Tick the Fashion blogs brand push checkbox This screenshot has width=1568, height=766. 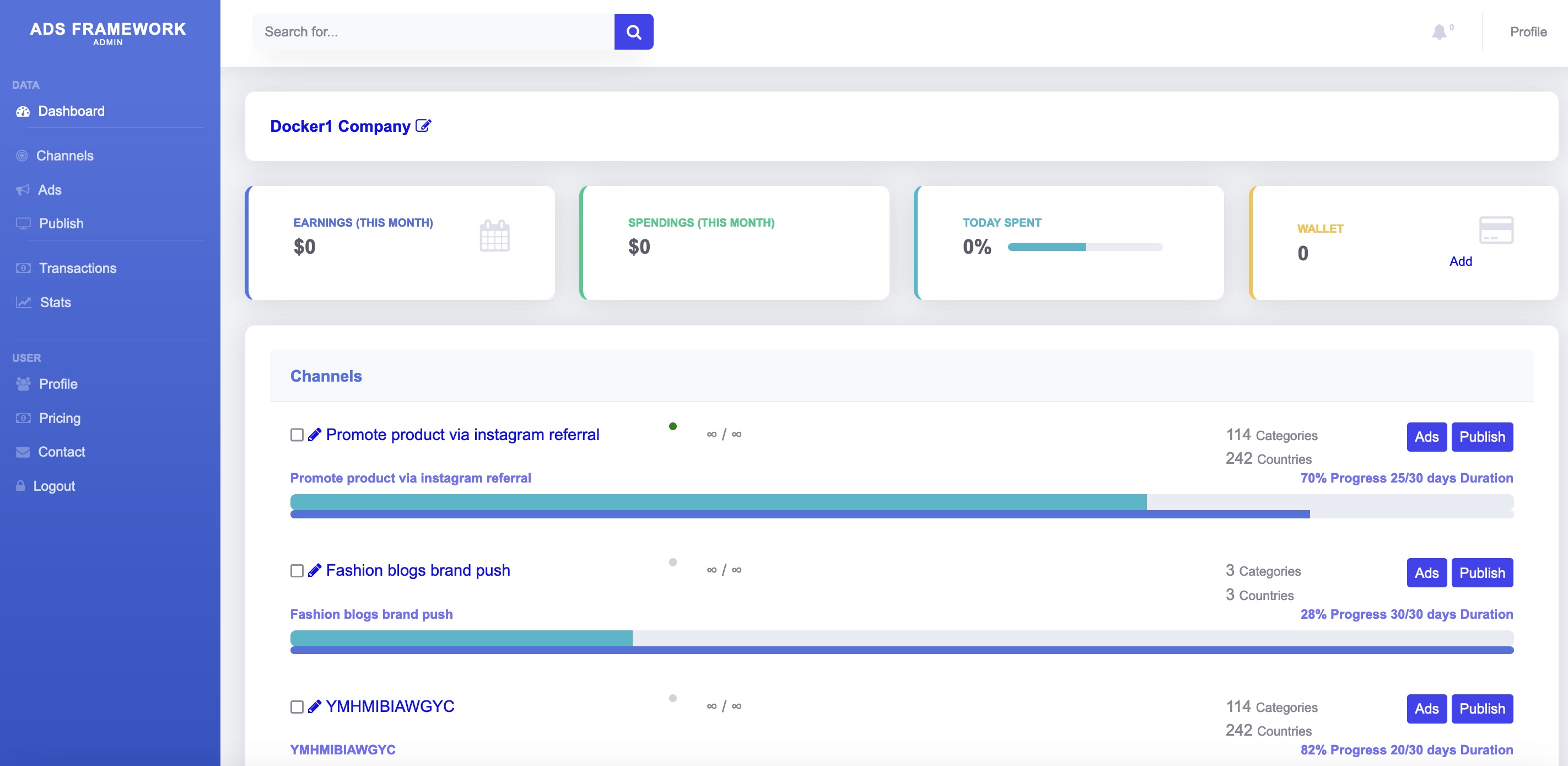297,571
